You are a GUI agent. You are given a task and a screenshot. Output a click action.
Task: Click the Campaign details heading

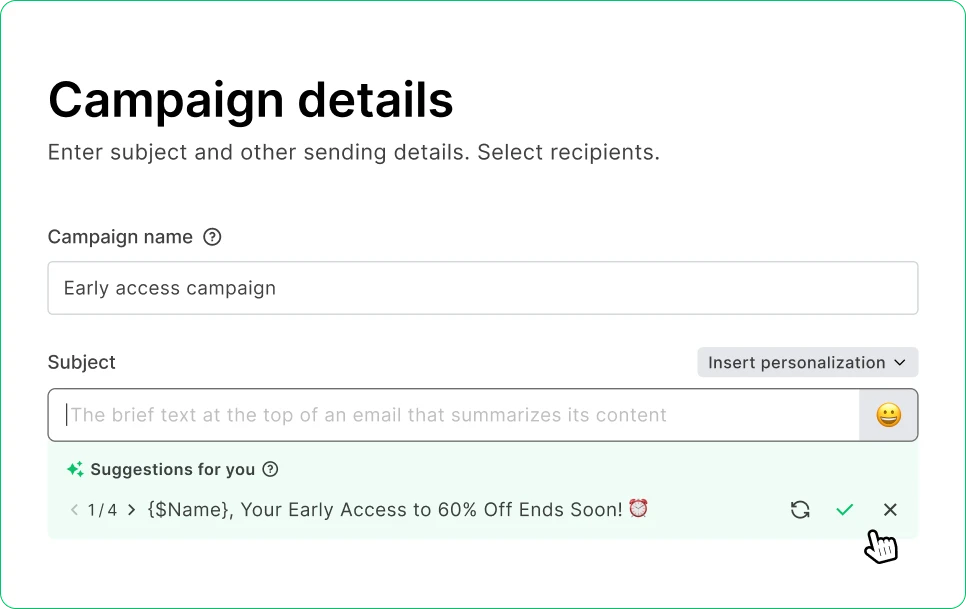251,100
